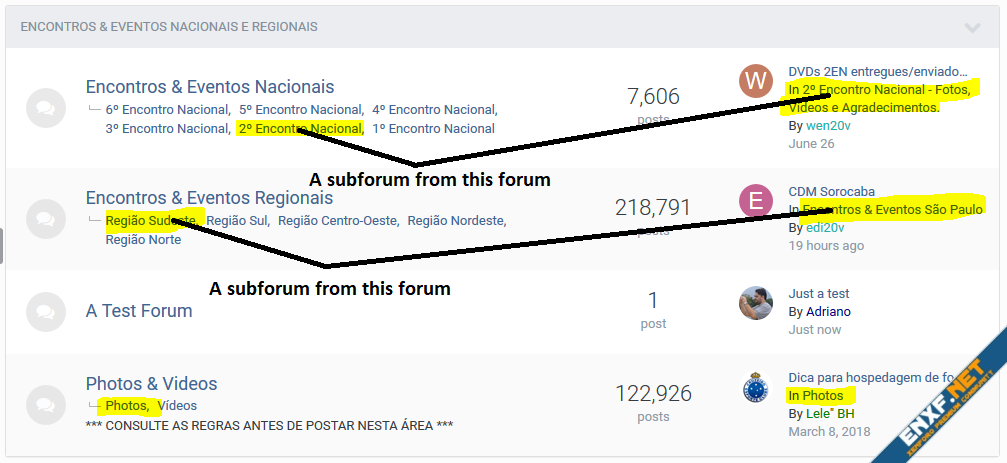
Task: Select the Região Norte subforum link
Action: click(143, 239)
